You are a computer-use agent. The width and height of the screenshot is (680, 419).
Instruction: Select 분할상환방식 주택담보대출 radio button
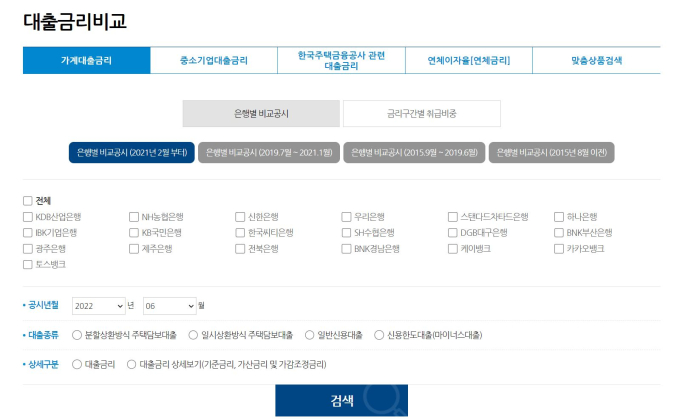pyautogui.click(x=77, y=335)
